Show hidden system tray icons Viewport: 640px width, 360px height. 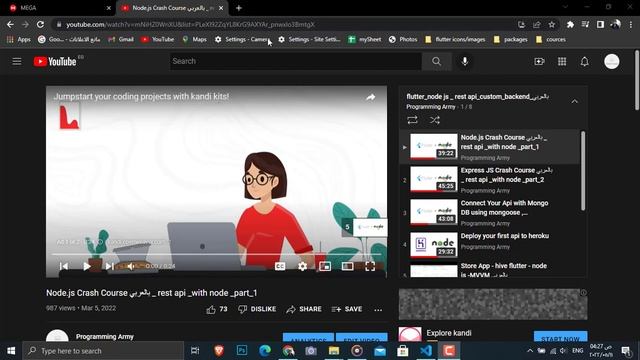[530, 351]
